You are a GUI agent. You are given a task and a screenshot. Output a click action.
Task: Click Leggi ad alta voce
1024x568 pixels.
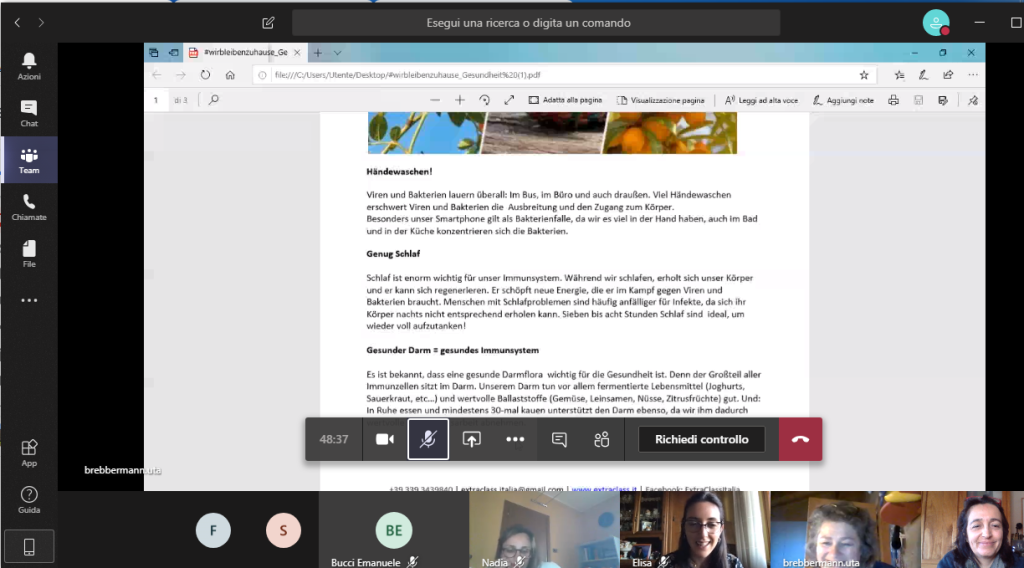click(x=761, y=100)
